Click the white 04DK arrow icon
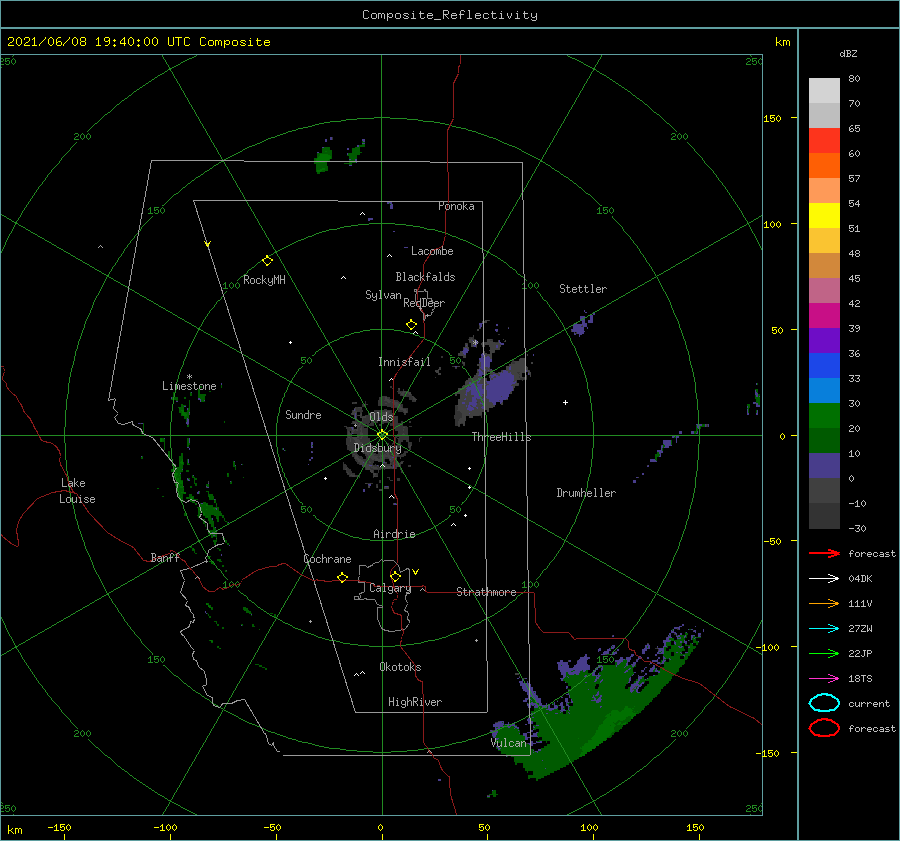The height and width of the screenshot is (841, 900). pyautogui.click(x=824, y=578)
